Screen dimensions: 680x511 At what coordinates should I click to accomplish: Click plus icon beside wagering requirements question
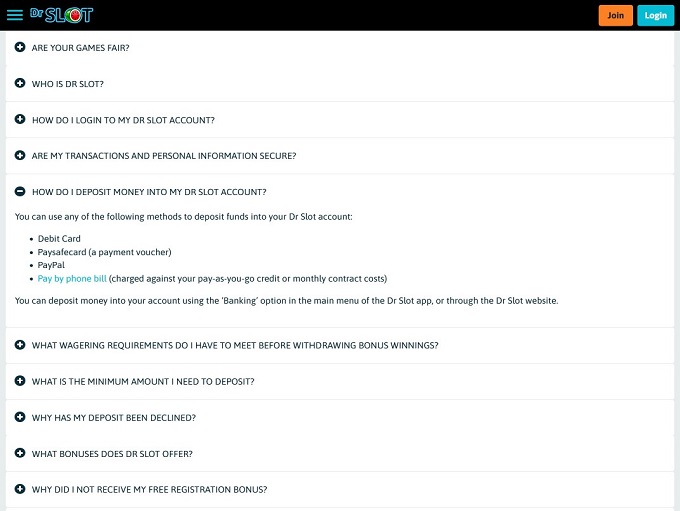[x=20, y=345]
